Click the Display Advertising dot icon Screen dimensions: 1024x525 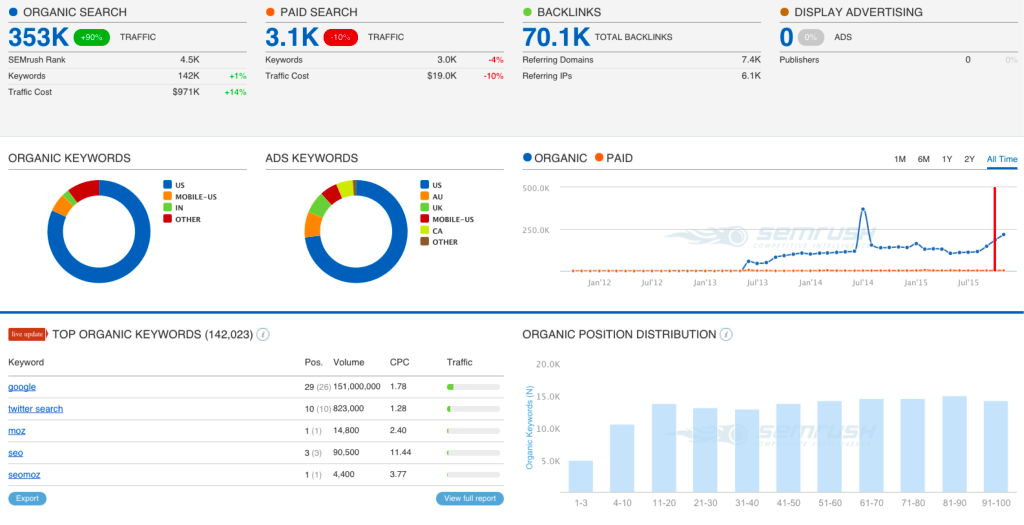pos(784,12)
